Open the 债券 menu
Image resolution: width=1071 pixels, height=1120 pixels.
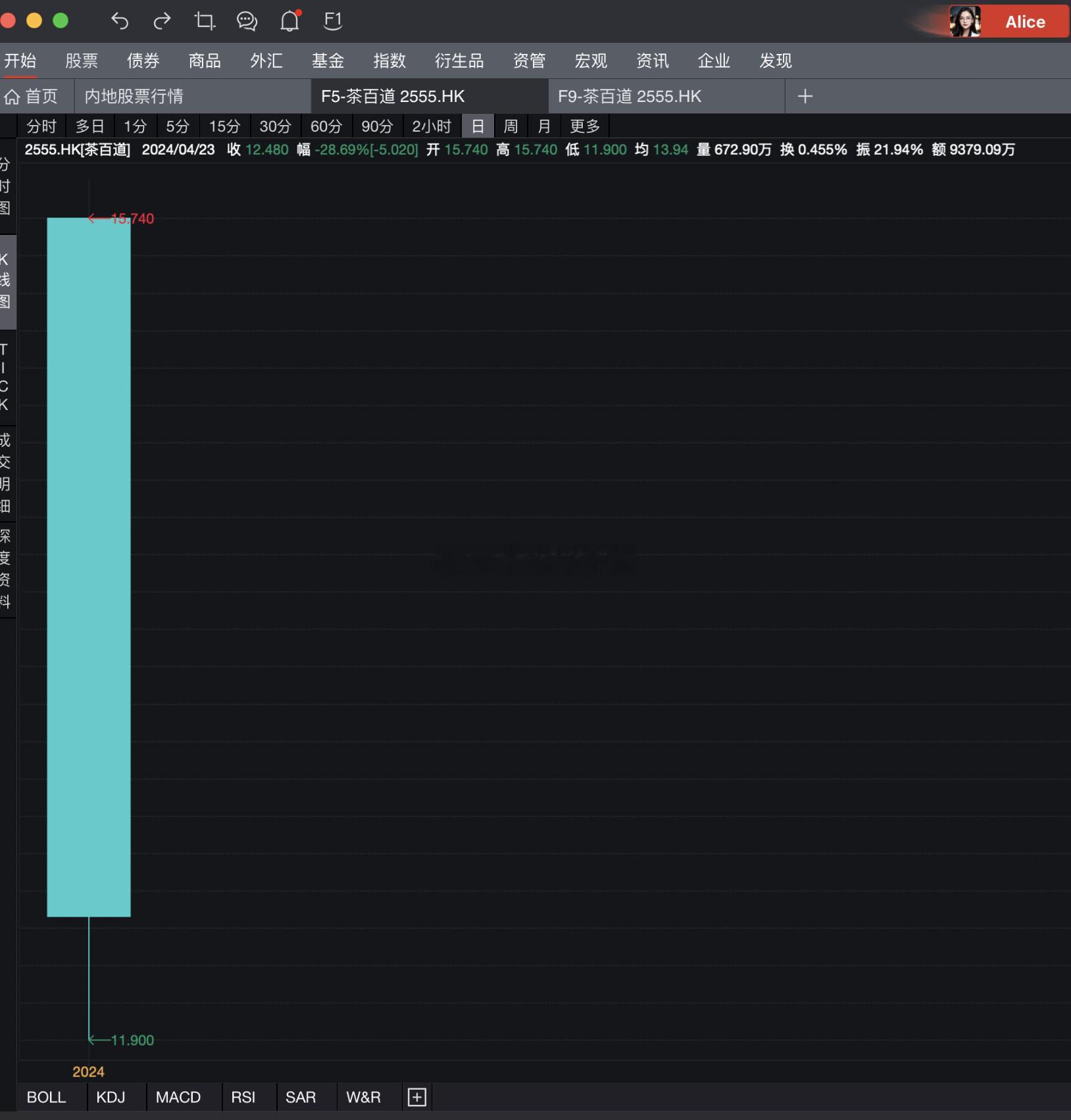143,61
